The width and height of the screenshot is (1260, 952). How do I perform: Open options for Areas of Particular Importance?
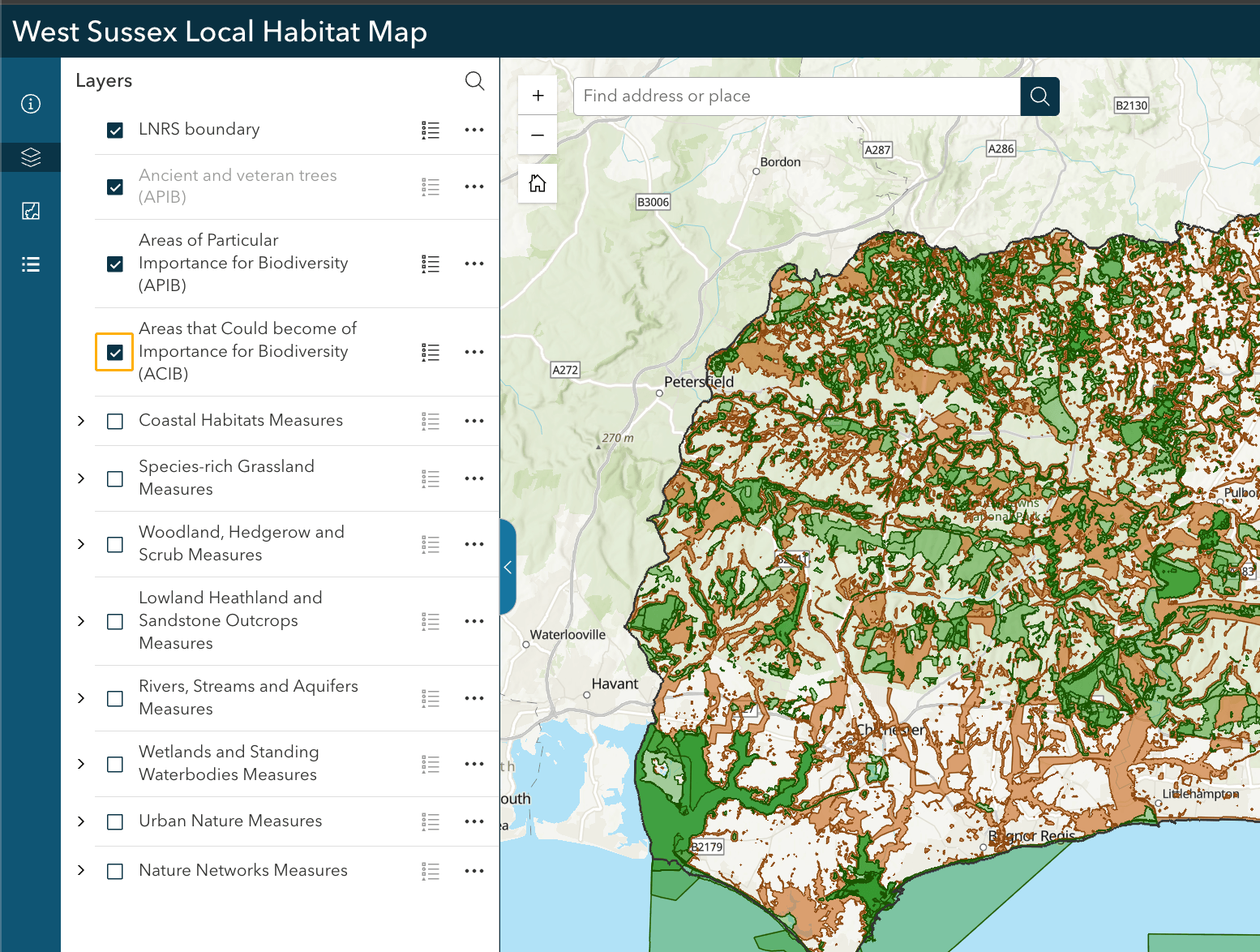[x=474, y=264]
